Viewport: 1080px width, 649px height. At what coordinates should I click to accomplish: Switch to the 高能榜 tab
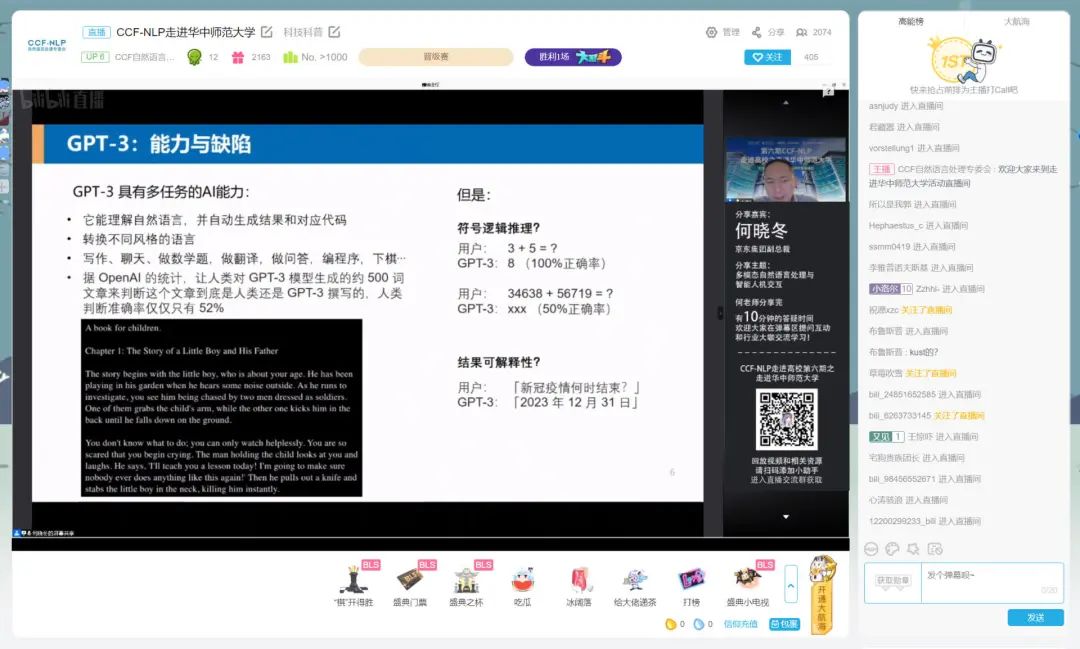click(911, 21)
